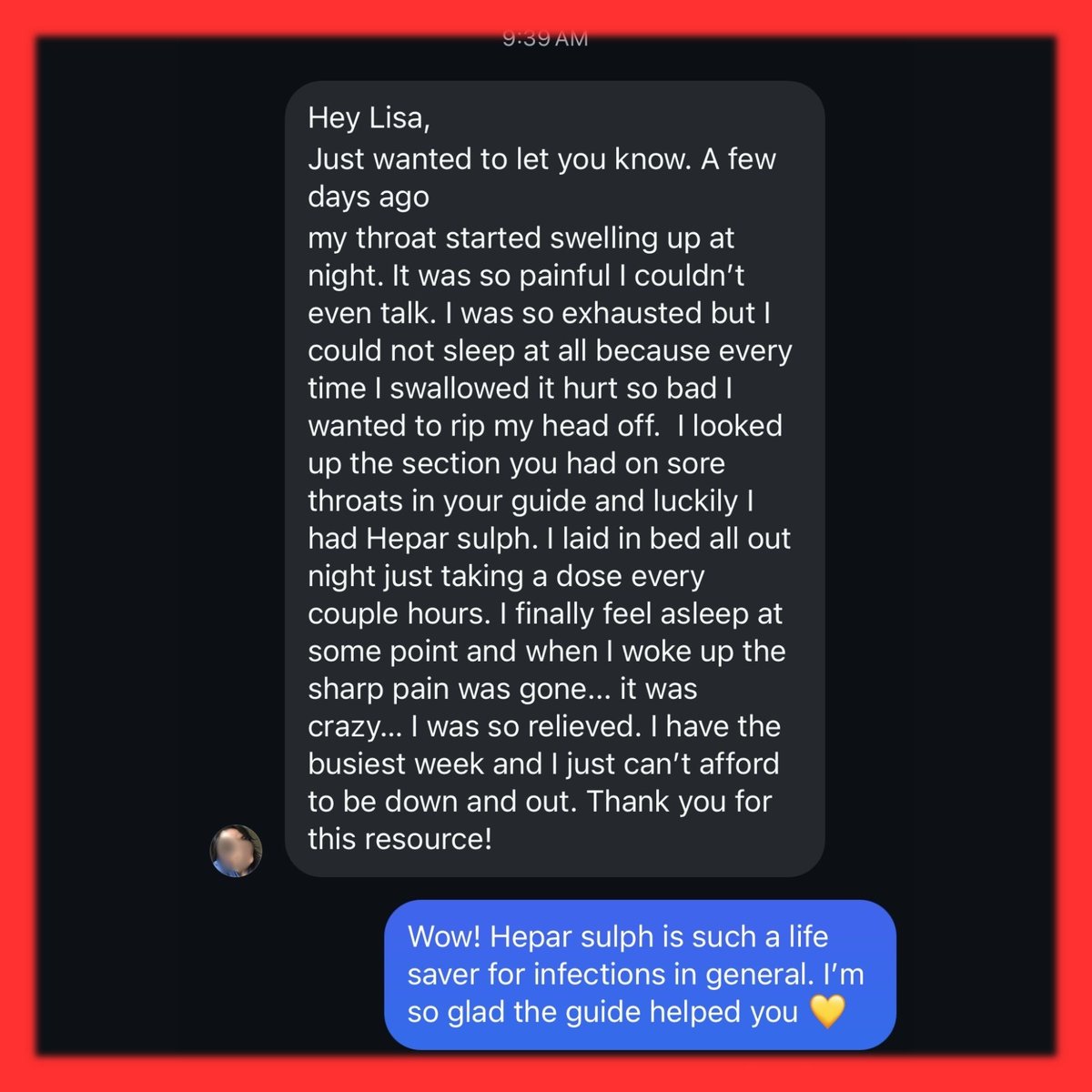Open the sender's blurred profile avatar

coord(237,851)
